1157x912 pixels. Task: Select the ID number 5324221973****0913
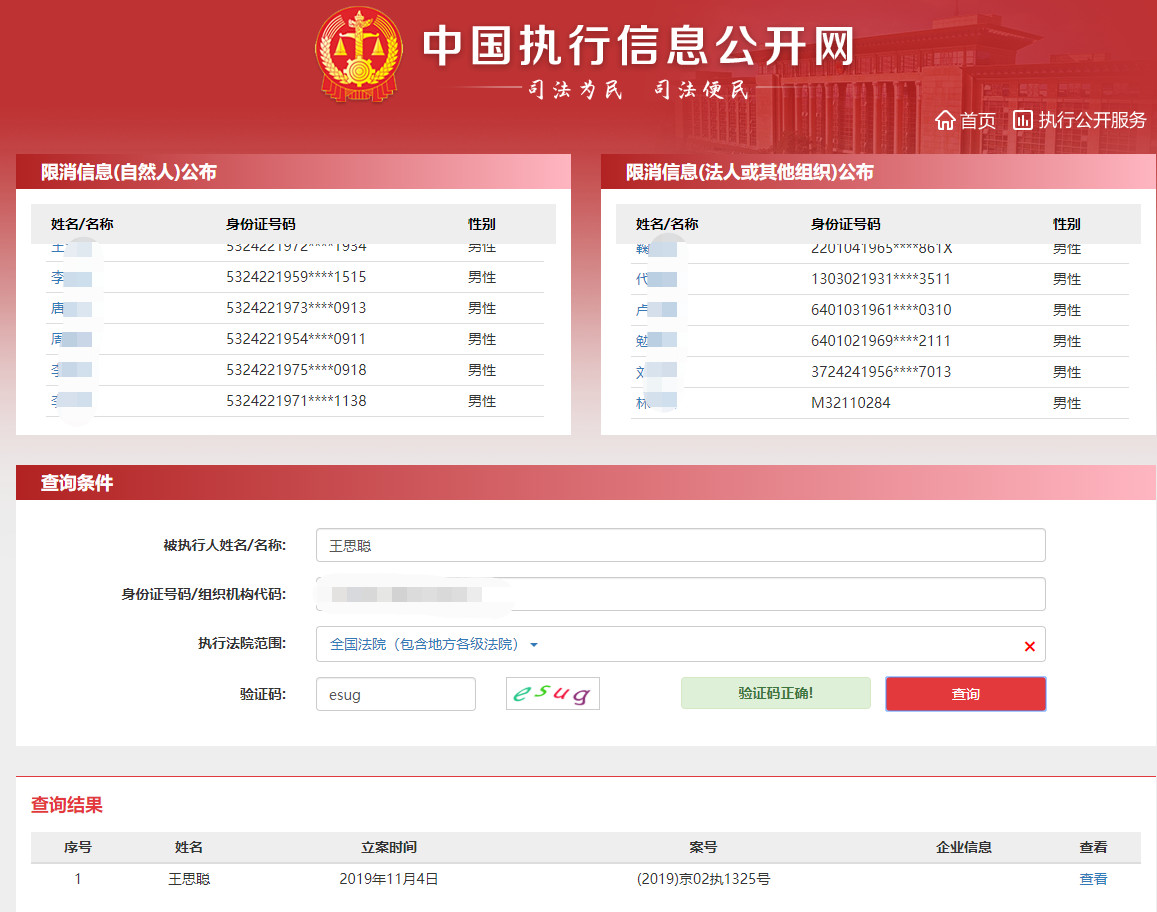click(x=296, y=308)
